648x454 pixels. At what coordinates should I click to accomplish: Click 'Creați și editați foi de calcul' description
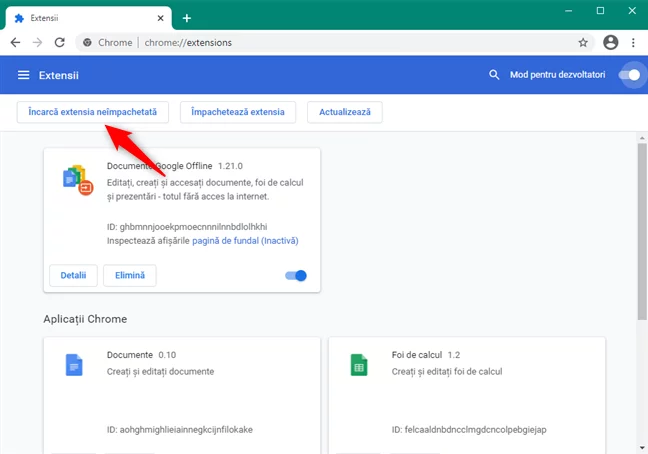click(447, 371)
